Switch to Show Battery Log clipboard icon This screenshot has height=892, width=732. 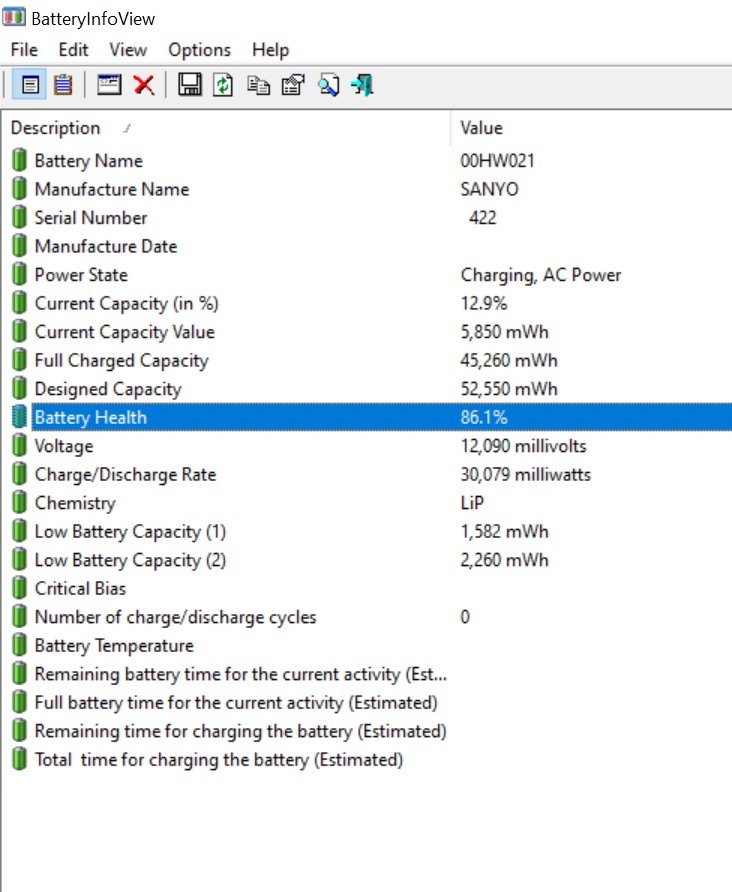63,85
